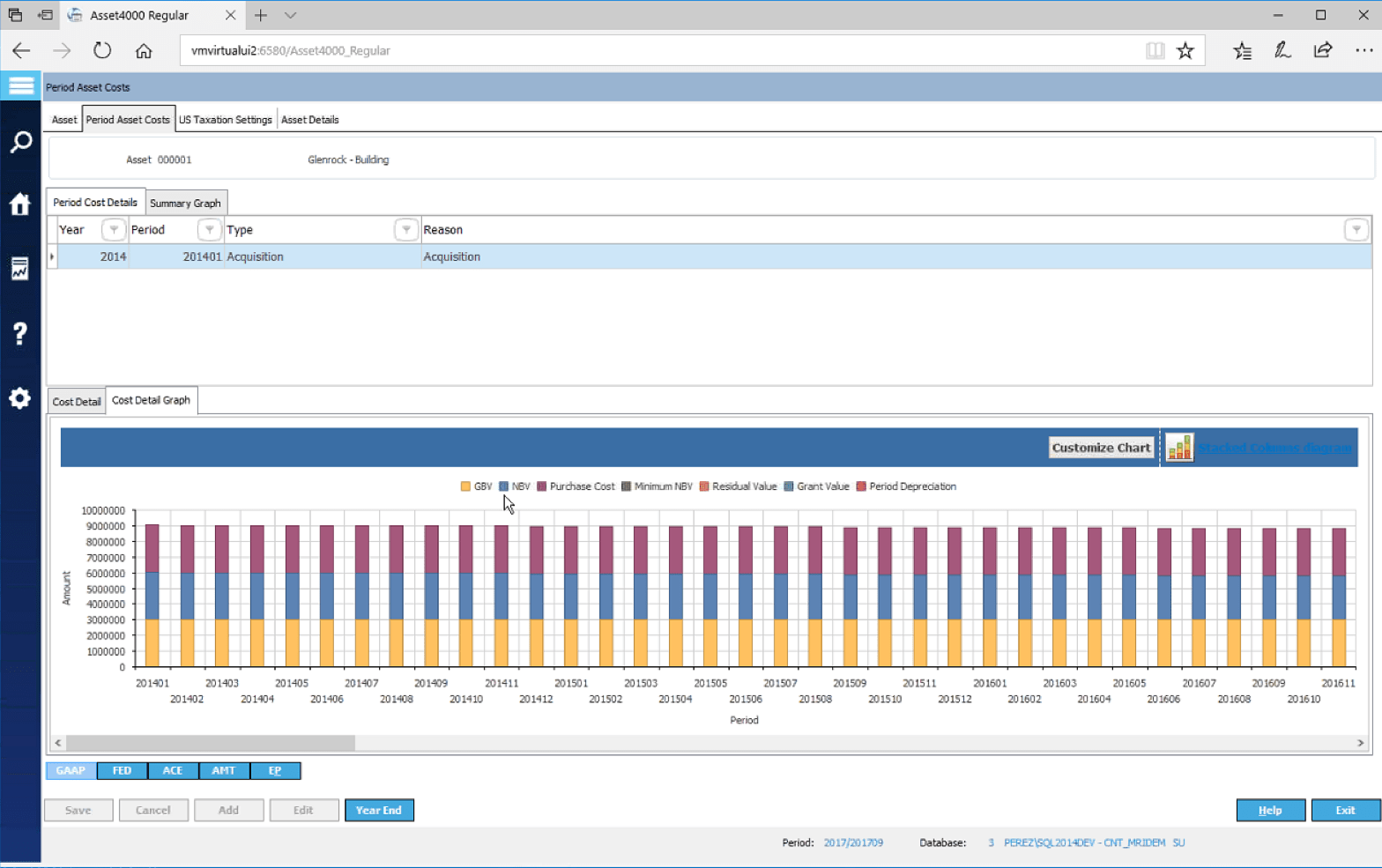Select the Period Asset Costs tab

pos(128,120)
